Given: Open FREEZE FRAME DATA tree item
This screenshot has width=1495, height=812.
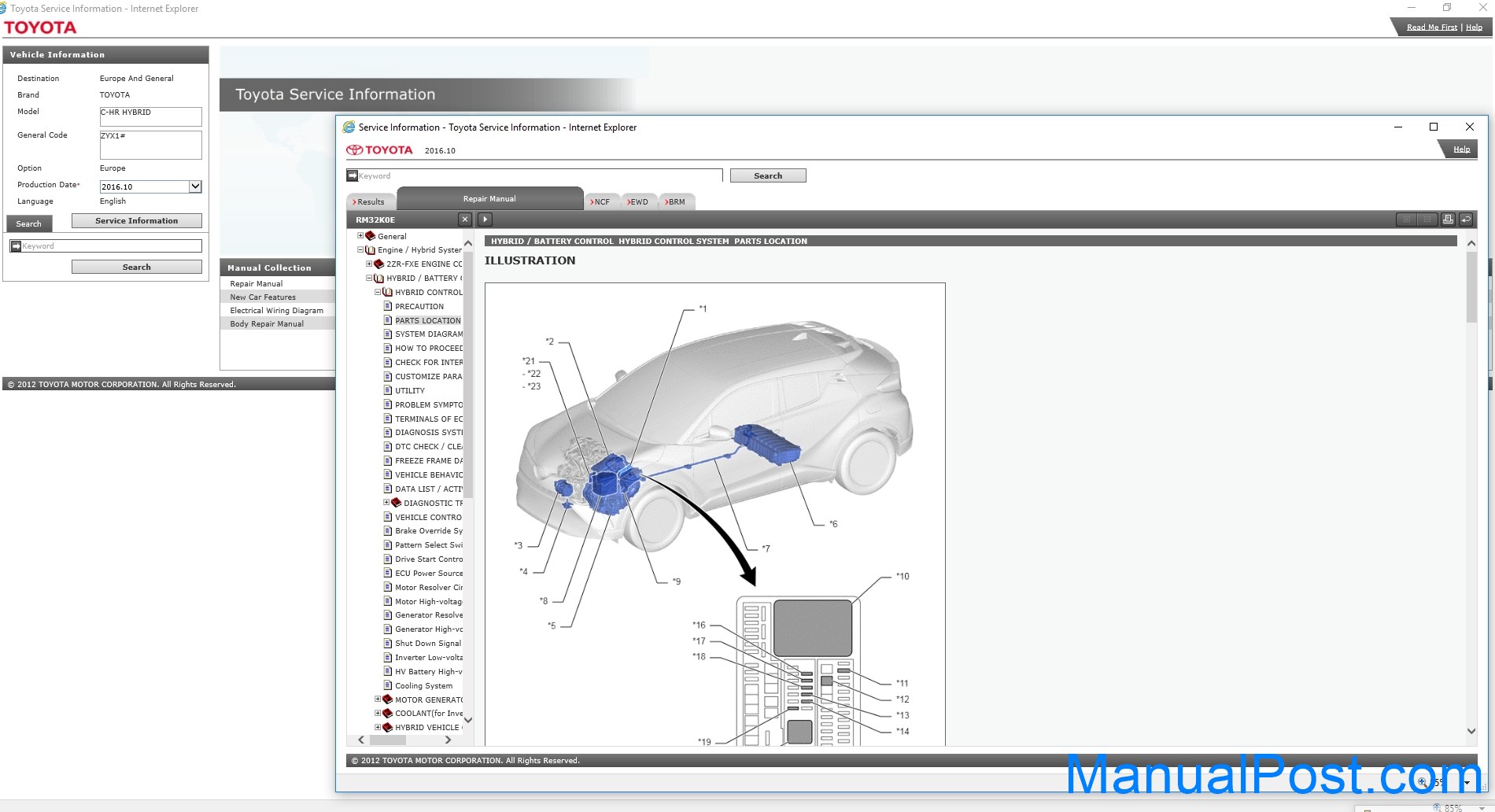Looking at the screenshot, I should 429,461.
